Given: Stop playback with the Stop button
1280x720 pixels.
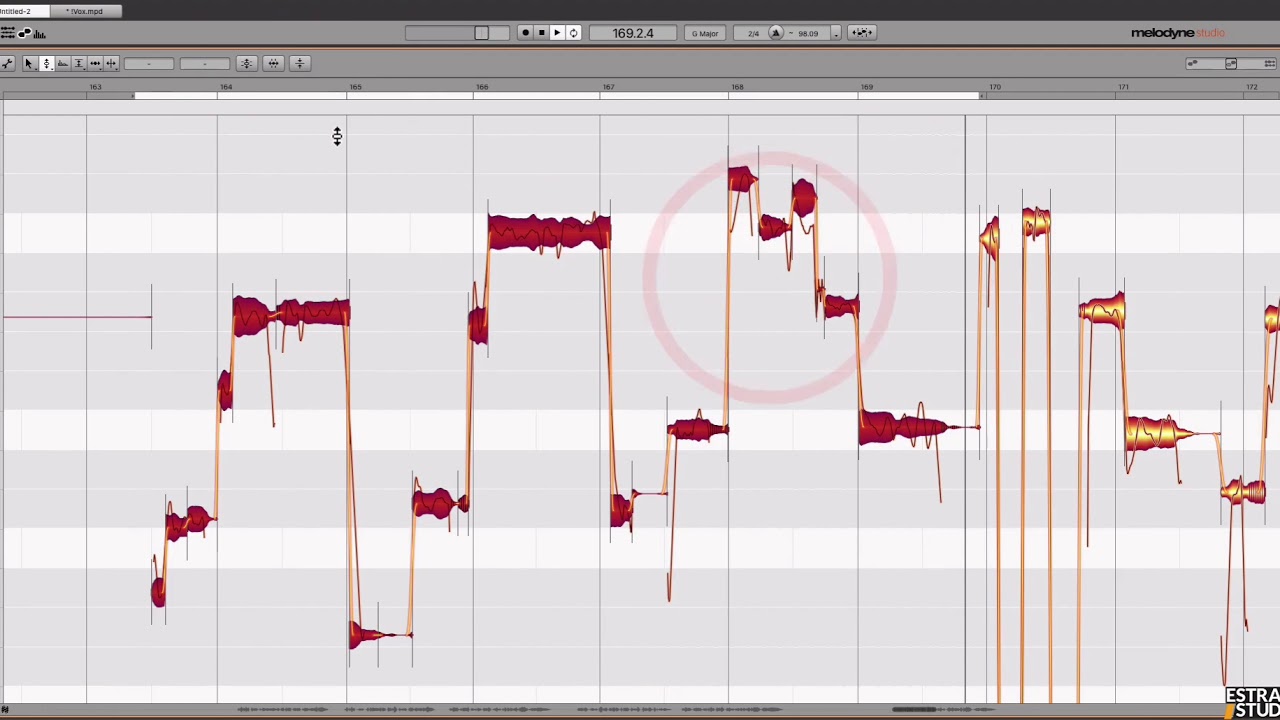Looking at the screenshot, I should 541,33.
